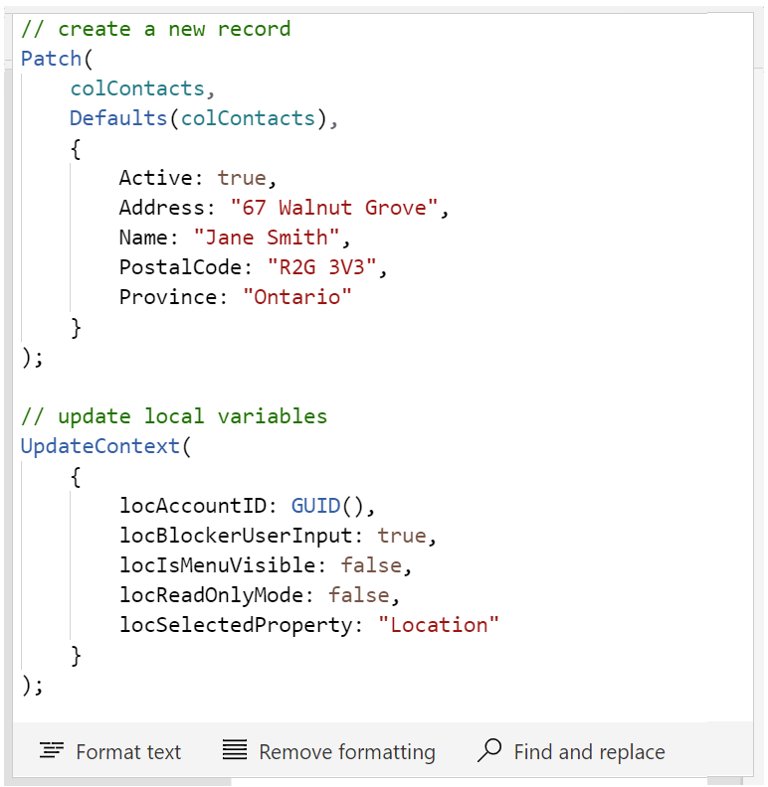Click the Find and replace magnifier icon

(489, 750)
